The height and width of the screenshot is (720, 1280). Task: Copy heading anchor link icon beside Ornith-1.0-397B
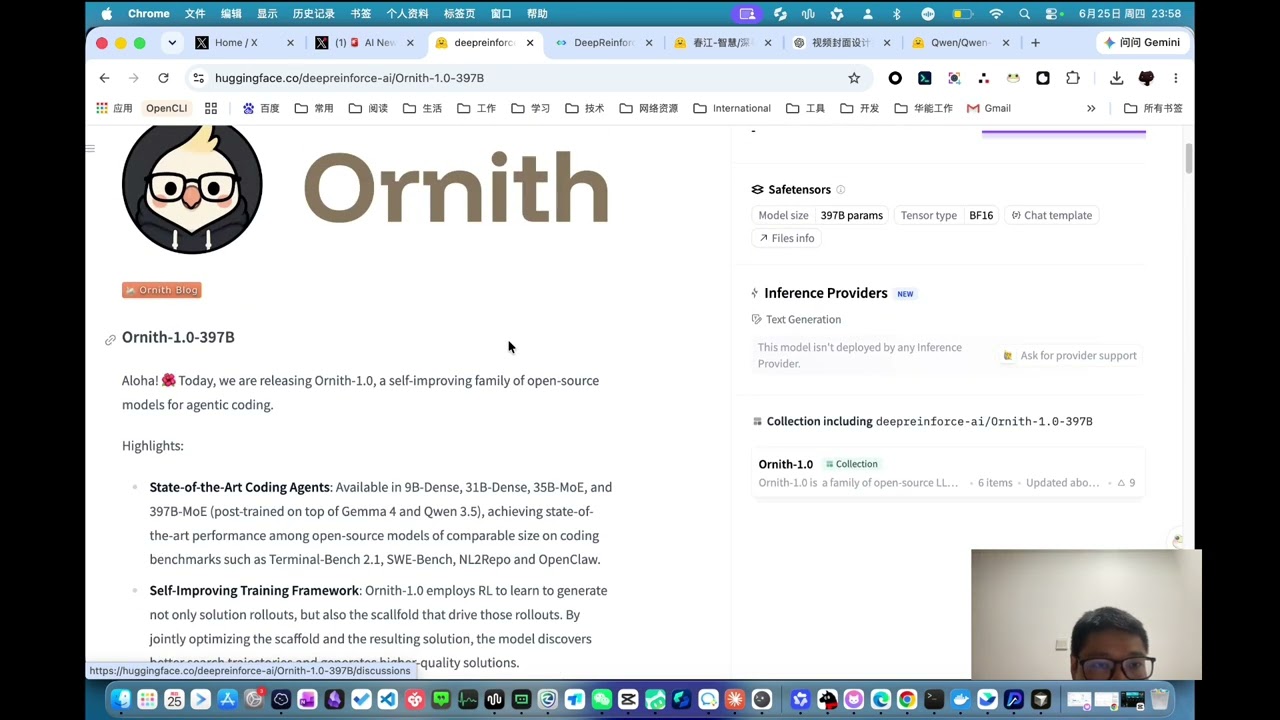click(110, 340)
